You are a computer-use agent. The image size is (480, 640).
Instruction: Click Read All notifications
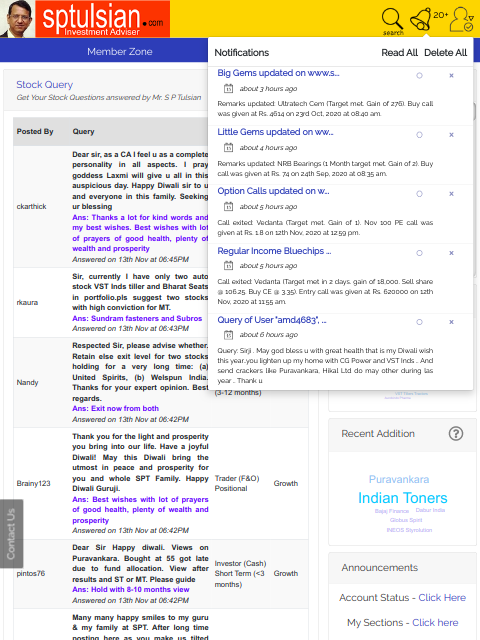click(x=399, y=53)
